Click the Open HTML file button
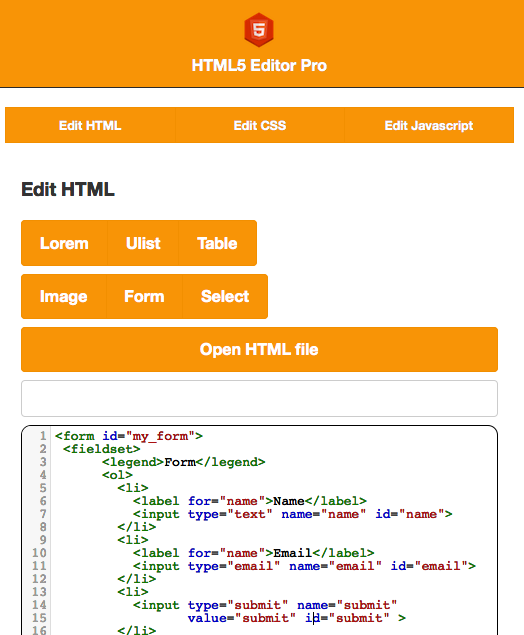Screen dimensions: 524x635 (259, 349)
